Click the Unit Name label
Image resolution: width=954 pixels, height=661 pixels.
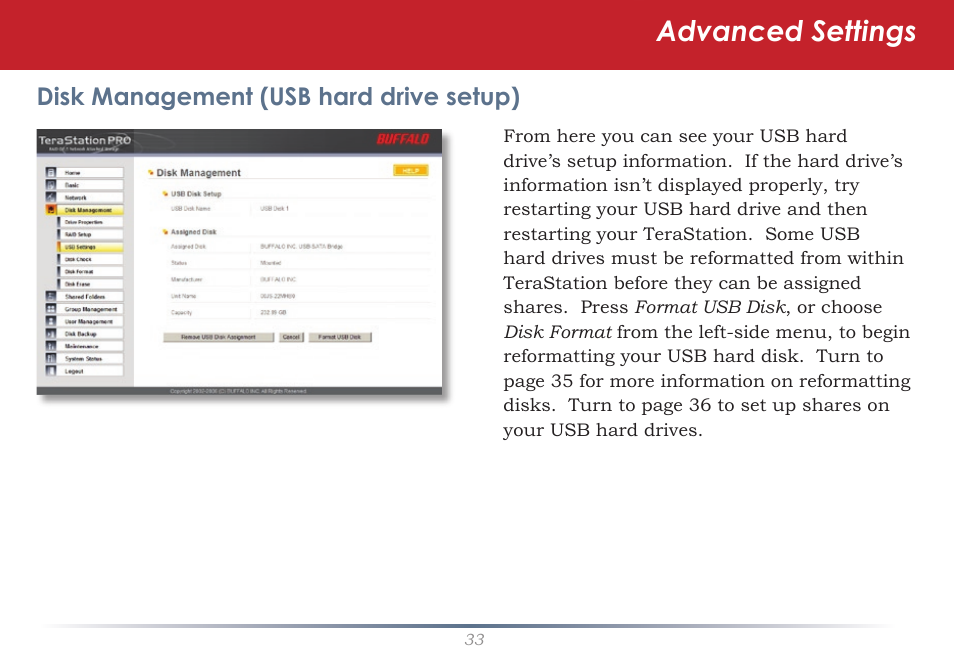(x=184, y=296)
